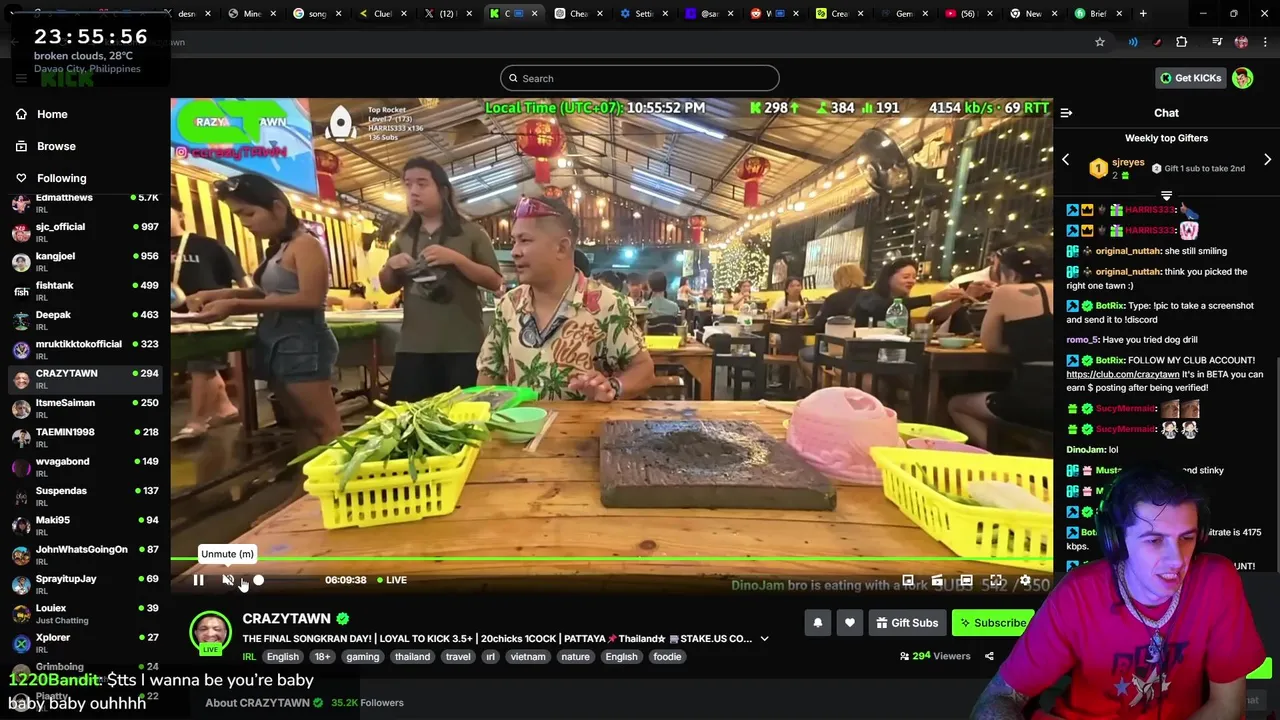Expand the gifters leaderboard handle
Viewport: 1280px width, 720px height.
pyautogui.click(x=1166, y=195)
